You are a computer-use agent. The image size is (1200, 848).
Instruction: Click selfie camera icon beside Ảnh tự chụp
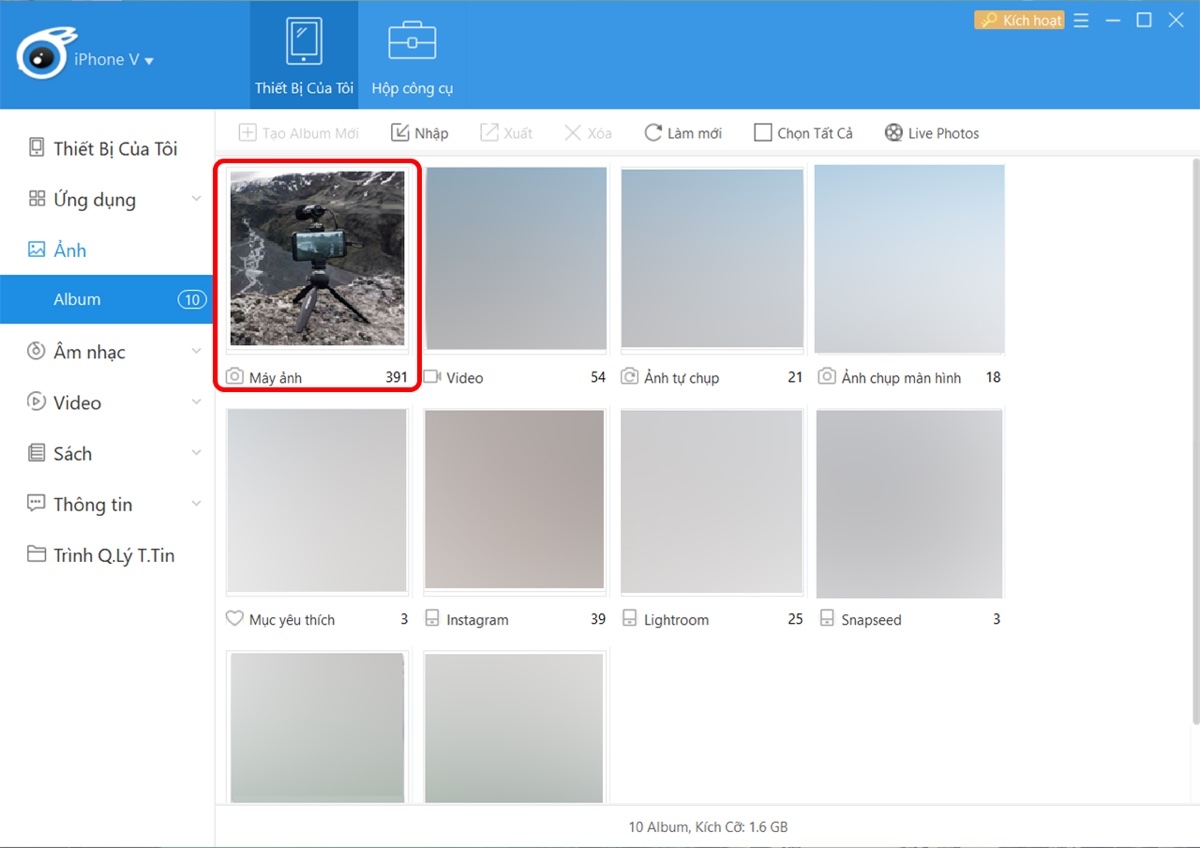pyautogui.click(x=630, y=377)
